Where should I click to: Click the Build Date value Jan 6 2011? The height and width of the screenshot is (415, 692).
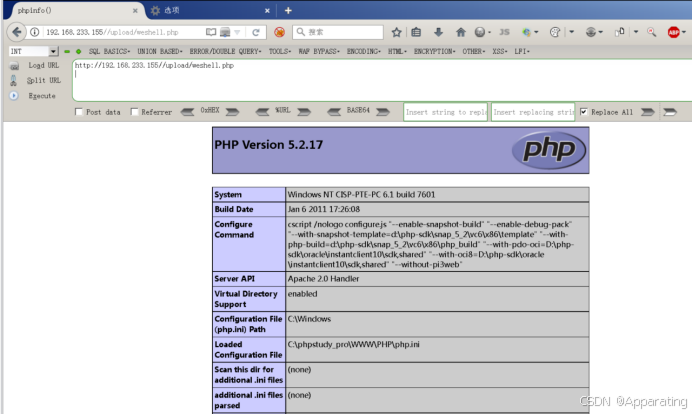(323, 209)
